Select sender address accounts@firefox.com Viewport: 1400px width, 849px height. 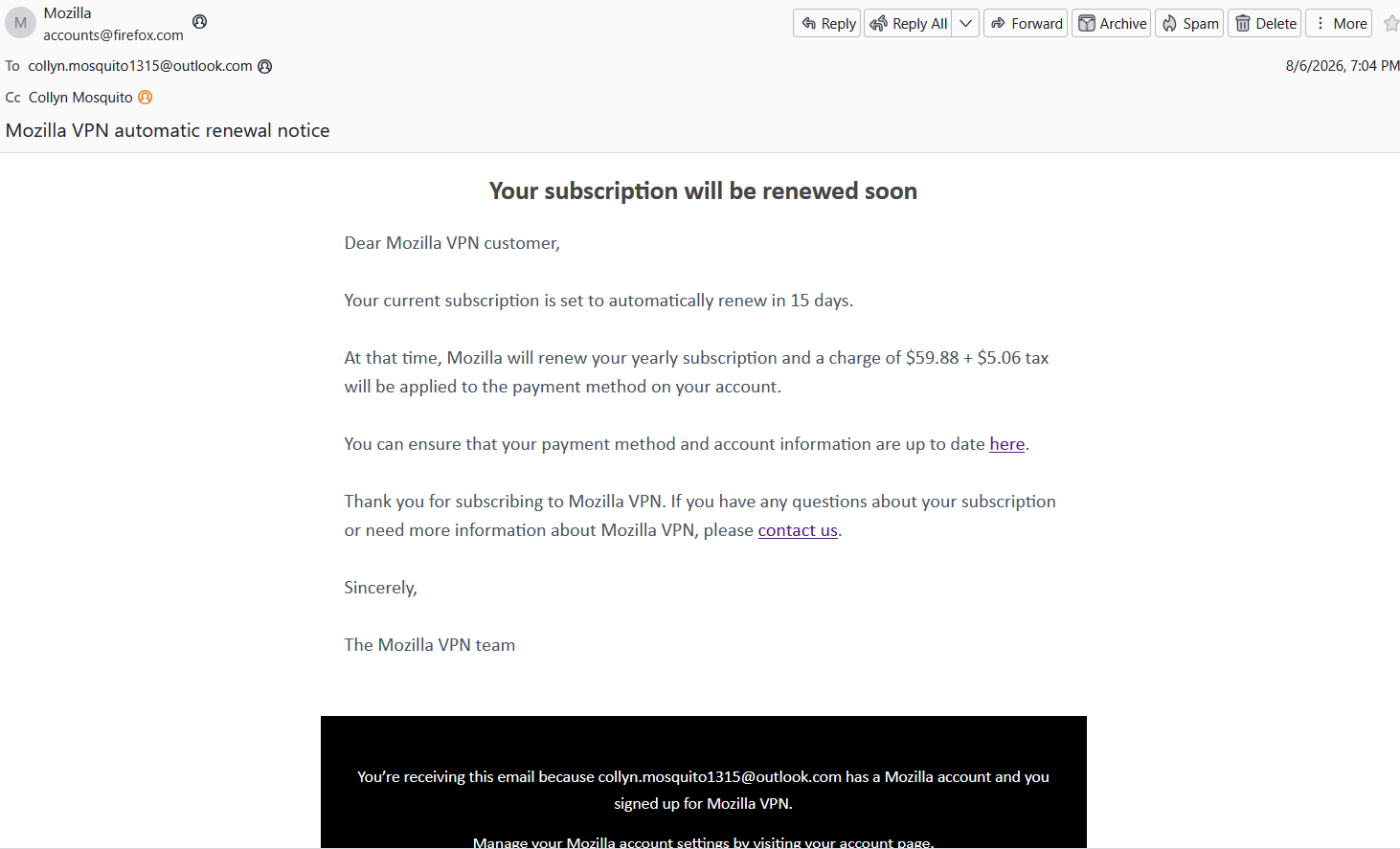pos(113,35)
